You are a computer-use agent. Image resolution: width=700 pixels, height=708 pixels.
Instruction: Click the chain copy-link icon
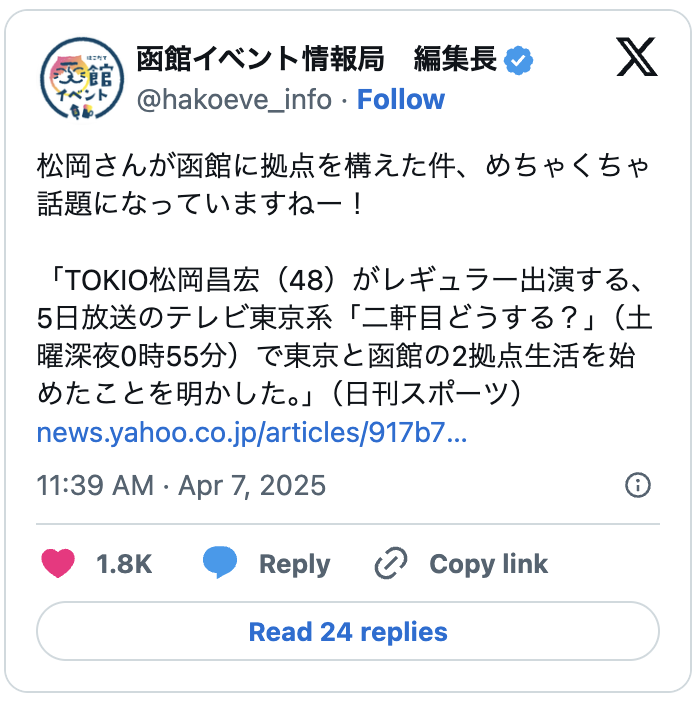click(x=390, y=564)
